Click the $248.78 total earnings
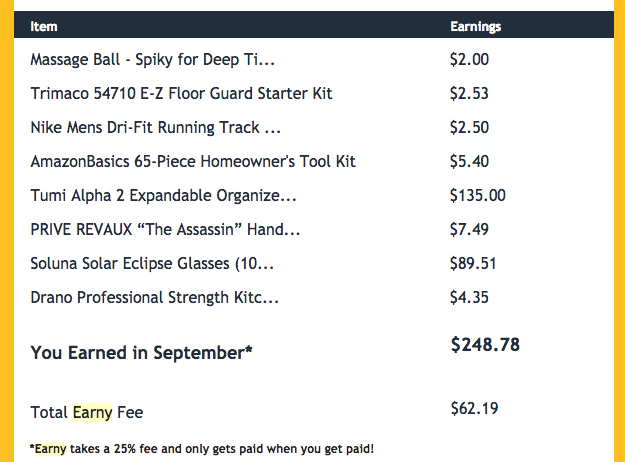Image resolution: width=625 pixels, height=462 pixels. pos(485,345)
